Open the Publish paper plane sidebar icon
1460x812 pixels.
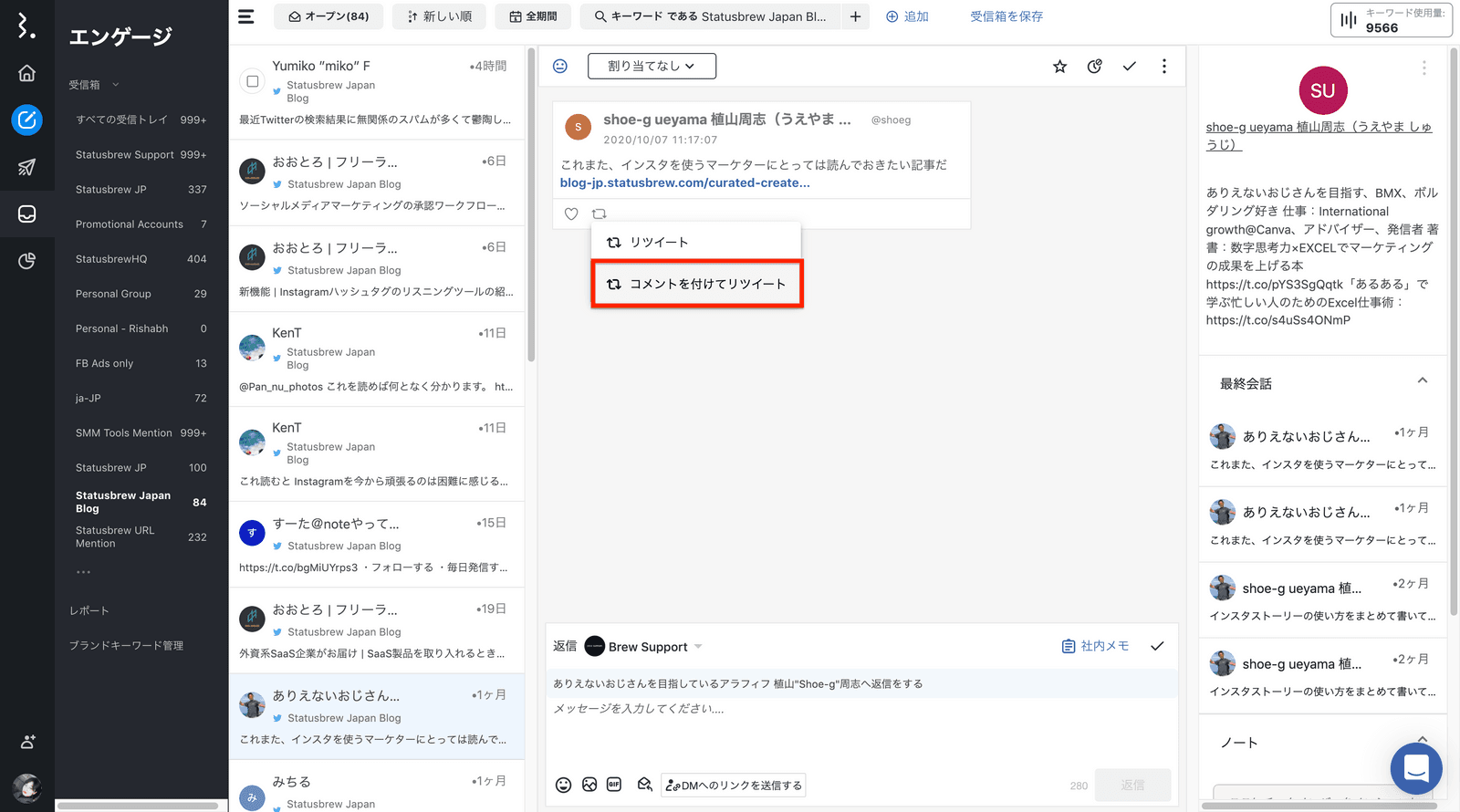pyautogui.click(x=27, y=167)
